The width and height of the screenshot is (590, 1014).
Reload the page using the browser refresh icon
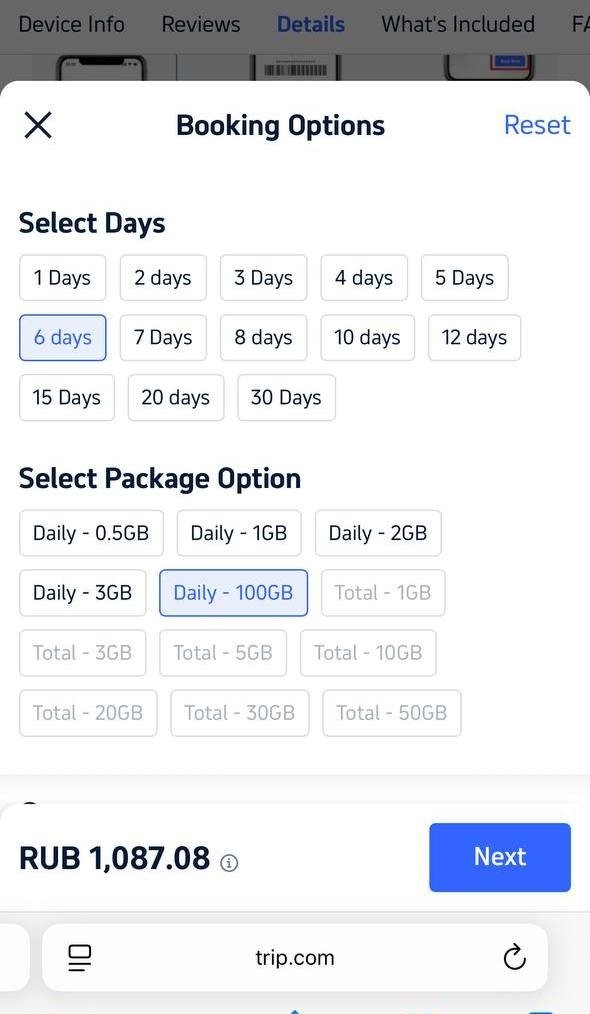point(514,957)
